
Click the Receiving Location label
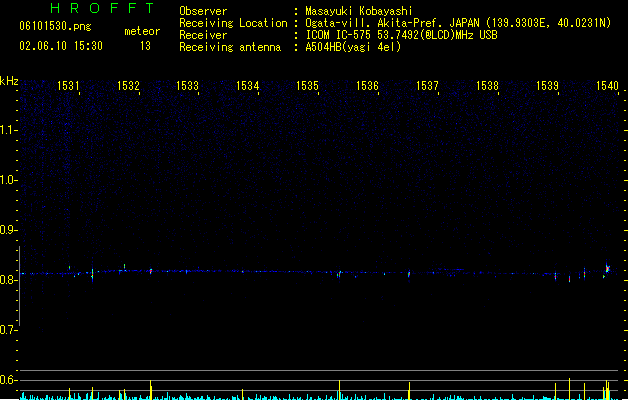pyautogui.click(x=233, y=23)
